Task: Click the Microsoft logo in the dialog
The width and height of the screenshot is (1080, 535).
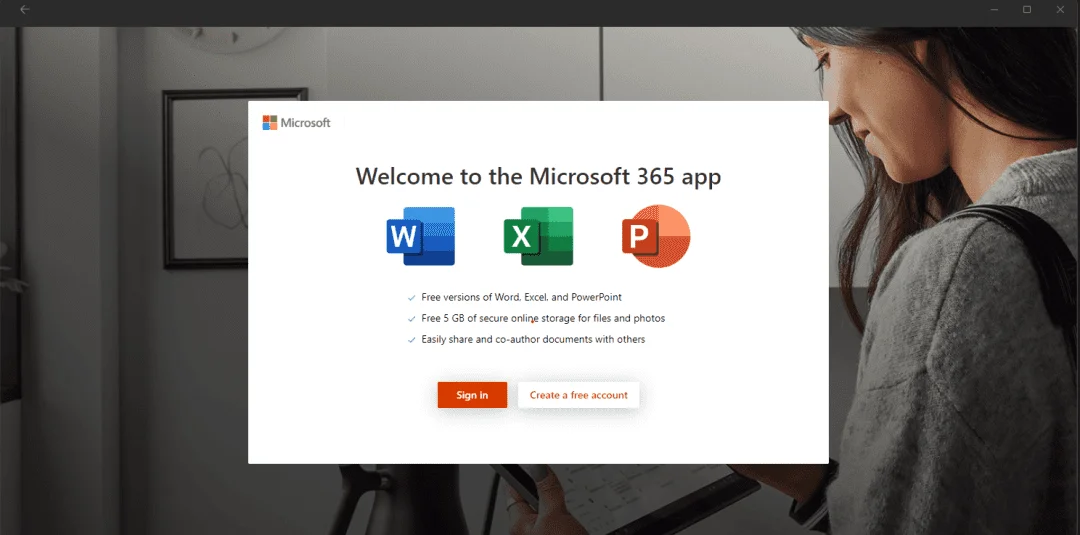Action: click(x=296, y=123)
